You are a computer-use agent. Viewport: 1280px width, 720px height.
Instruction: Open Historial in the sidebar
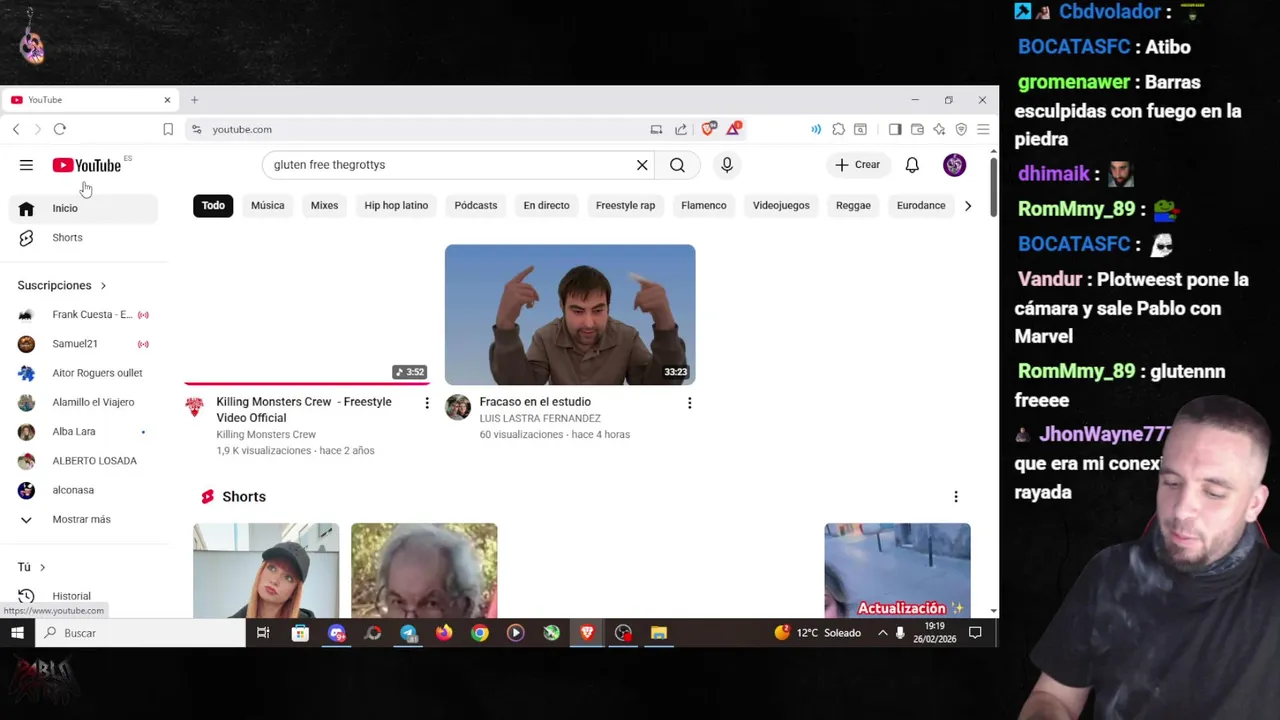84,596
